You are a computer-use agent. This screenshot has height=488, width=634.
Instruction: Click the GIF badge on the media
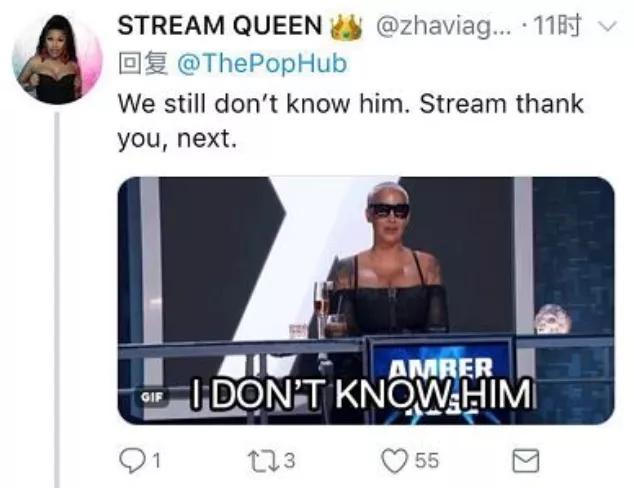(x=151, y=397)
